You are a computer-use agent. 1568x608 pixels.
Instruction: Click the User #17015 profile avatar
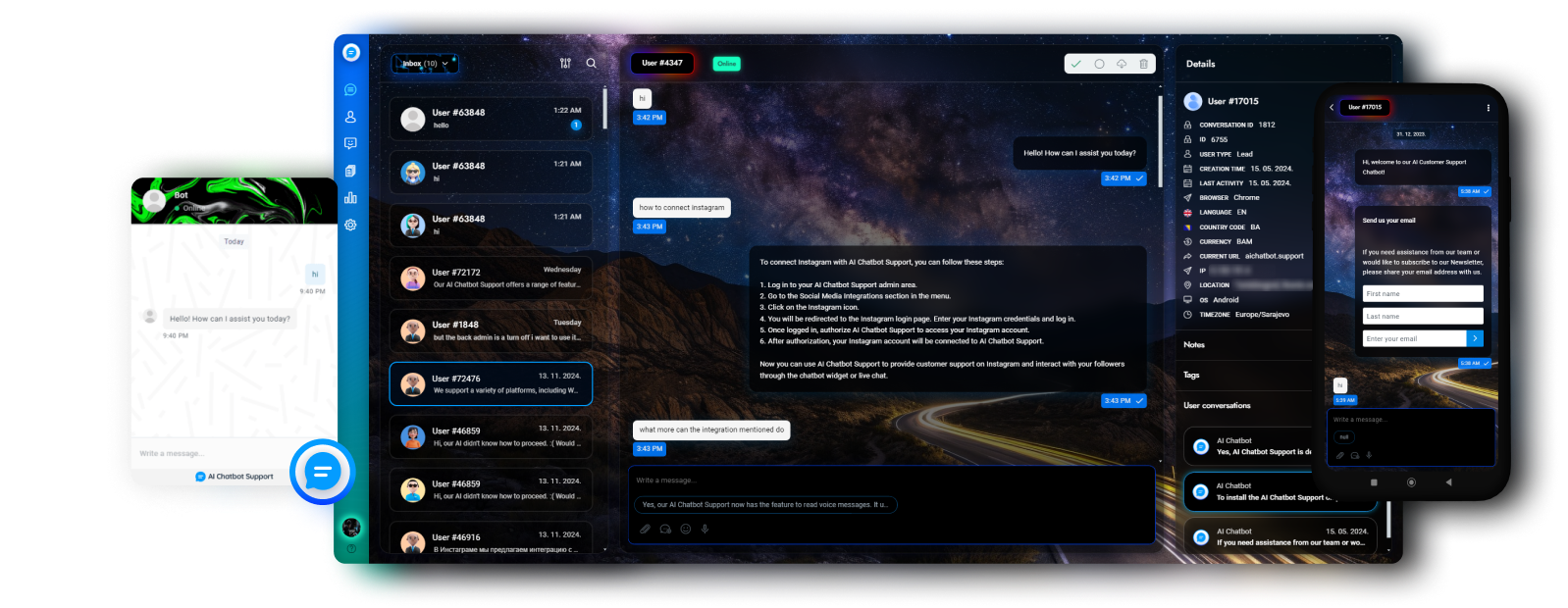click(x=1193, y=101)
